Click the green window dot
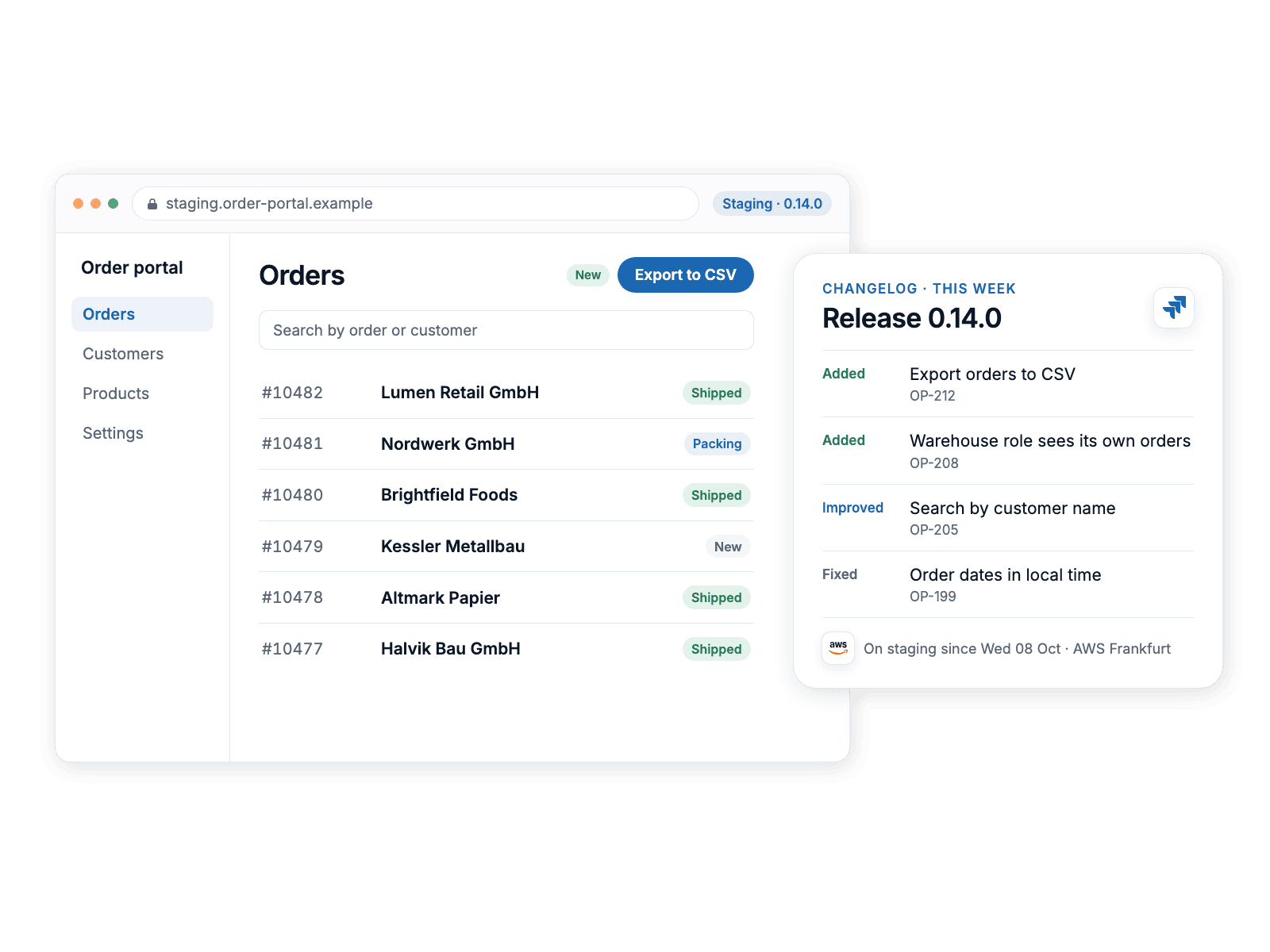The height and width of the screenshot is (952, 1270). 113,204
